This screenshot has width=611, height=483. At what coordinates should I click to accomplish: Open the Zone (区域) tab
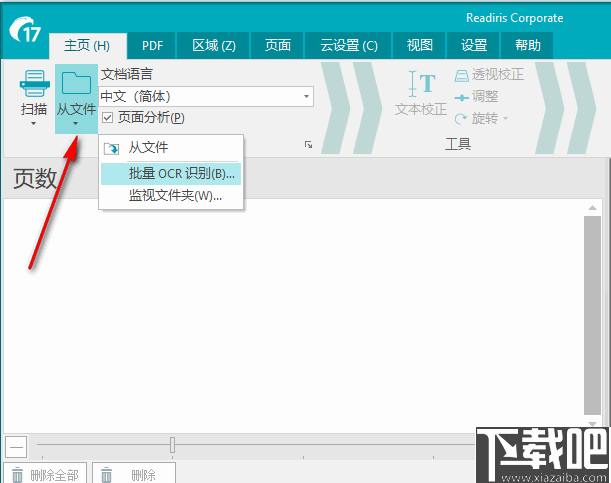[214, 46]
